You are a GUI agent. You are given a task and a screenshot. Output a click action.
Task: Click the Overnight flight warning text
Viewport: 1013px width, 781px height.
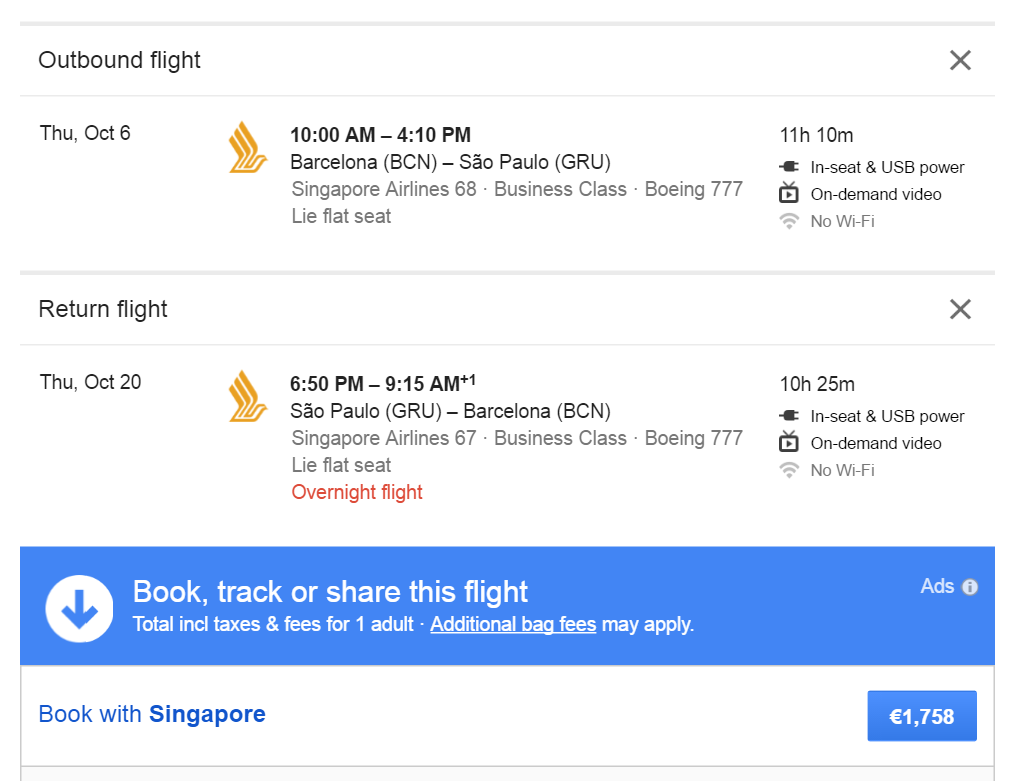(x=357, y=492)
